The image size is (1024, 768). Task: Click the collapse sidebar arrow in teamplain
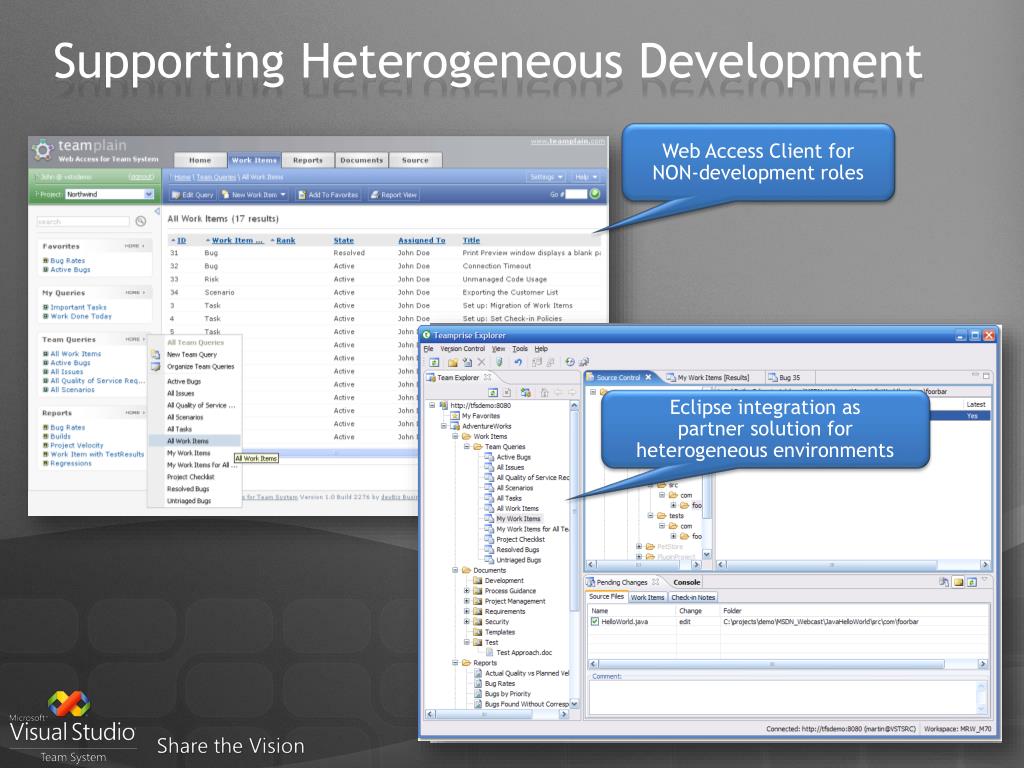click(157, 212)
